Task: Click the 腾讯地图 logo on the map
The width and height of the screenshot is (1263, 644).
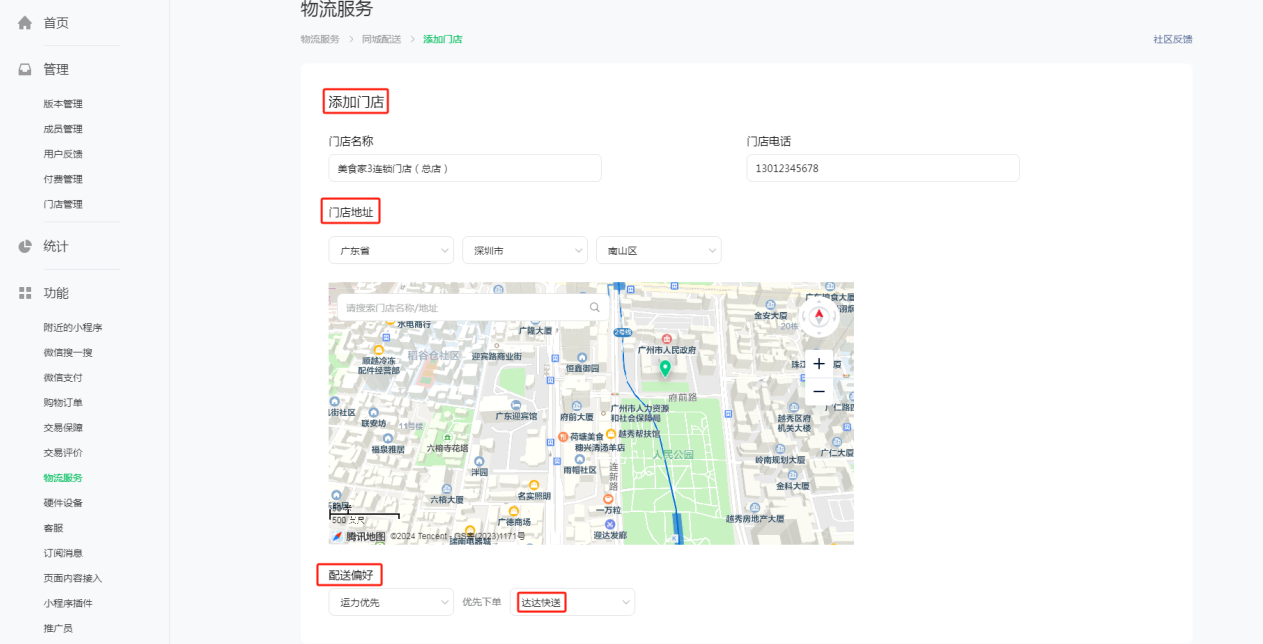Action: [x=358, y=536]
